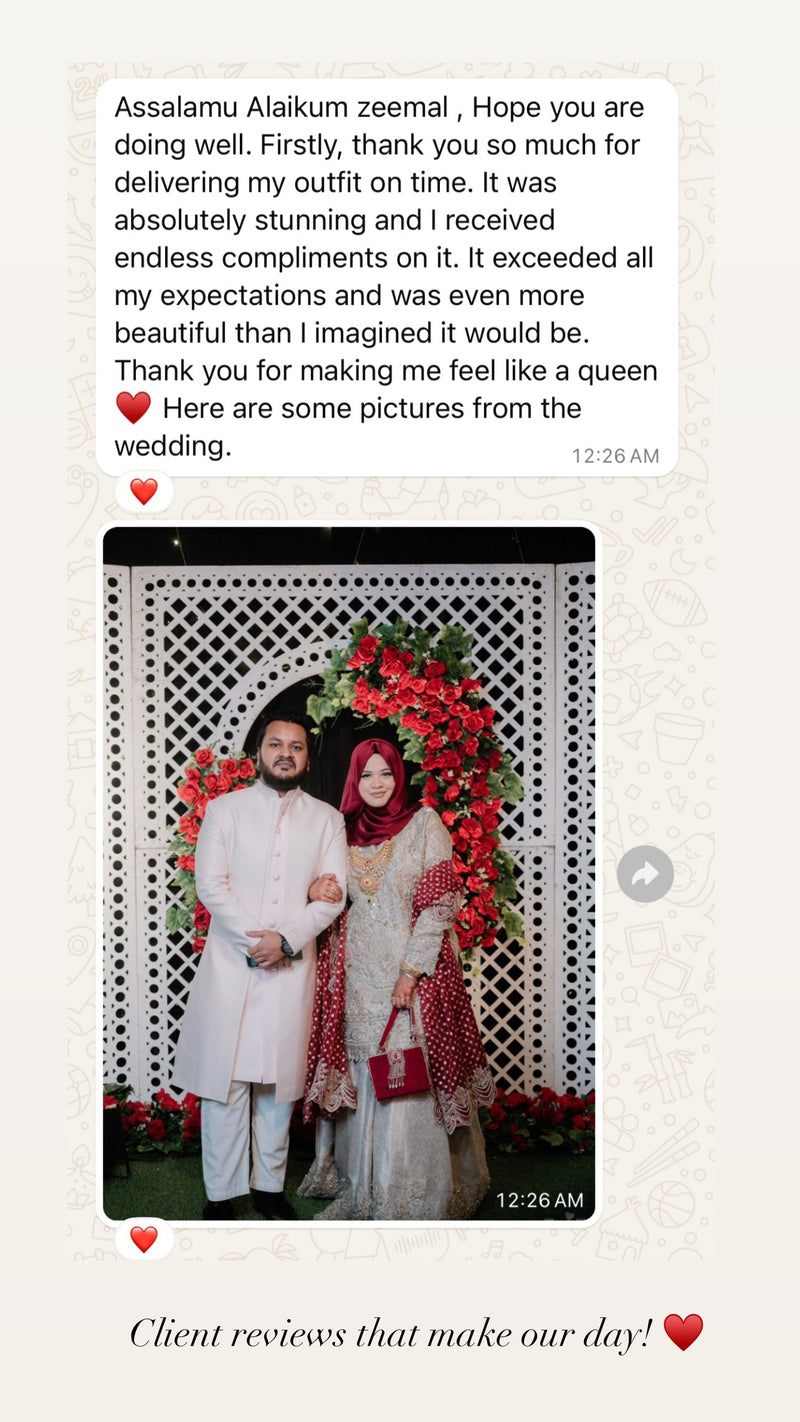
Task: Click the 'Client reviews that make our day!' caption
Action: coord(391,1333)
